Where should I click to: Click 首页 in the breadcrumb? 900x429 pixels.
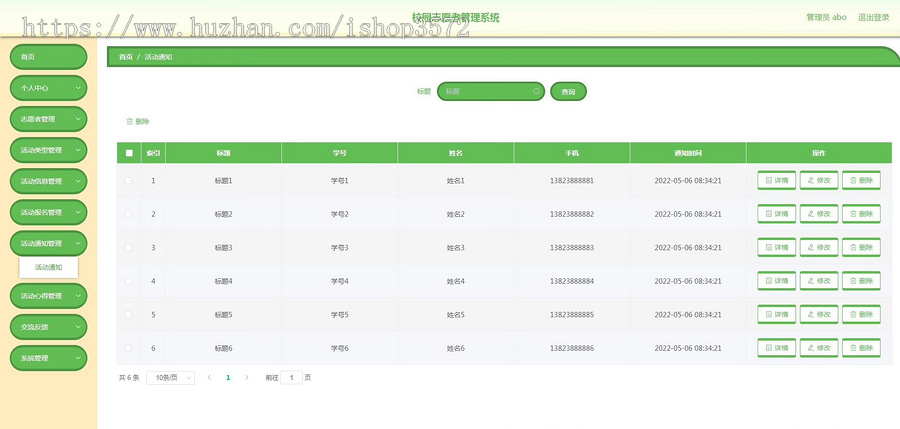(x=126, y=57)
